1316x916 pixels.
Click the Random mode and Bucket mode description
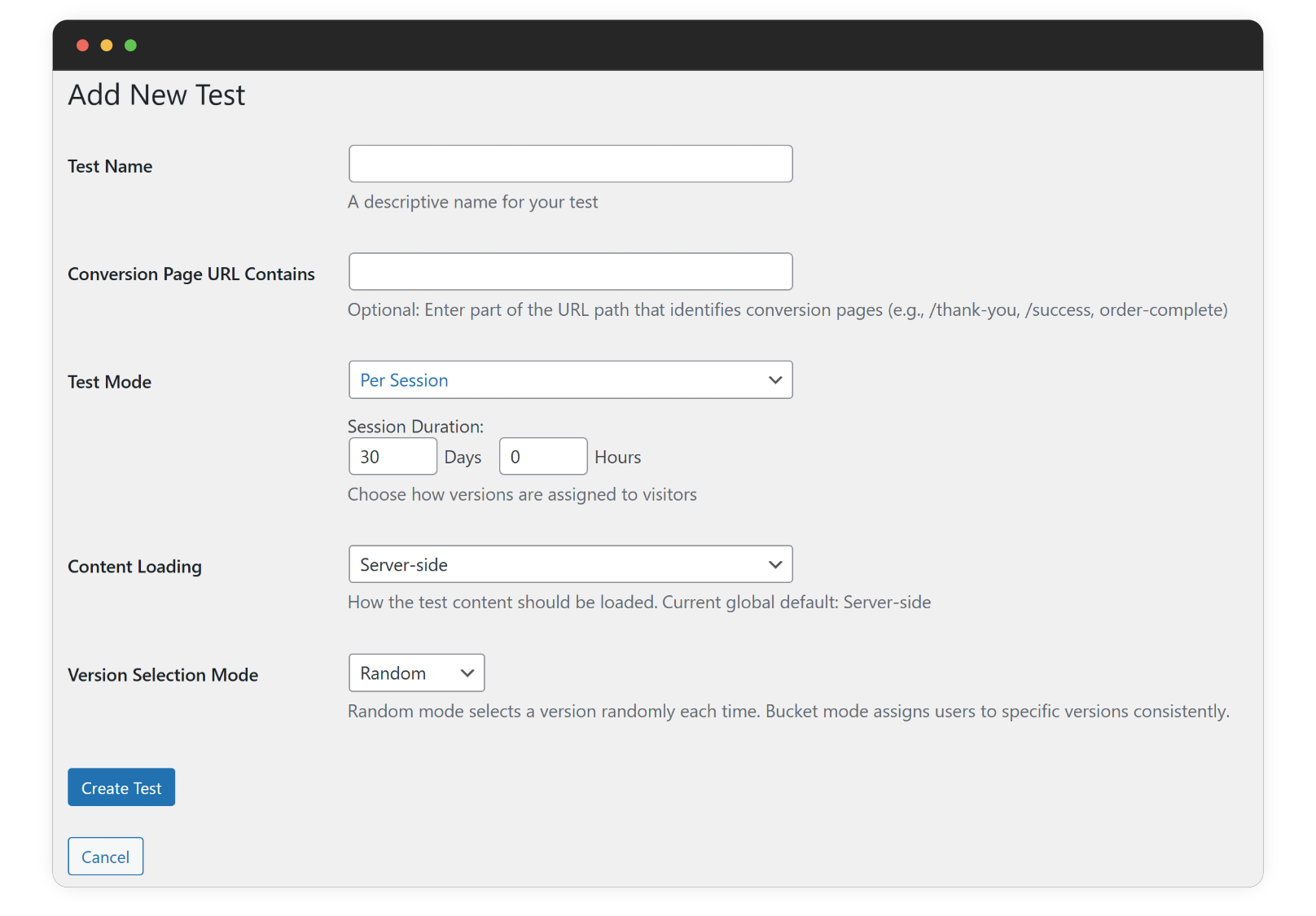(788, 712)
